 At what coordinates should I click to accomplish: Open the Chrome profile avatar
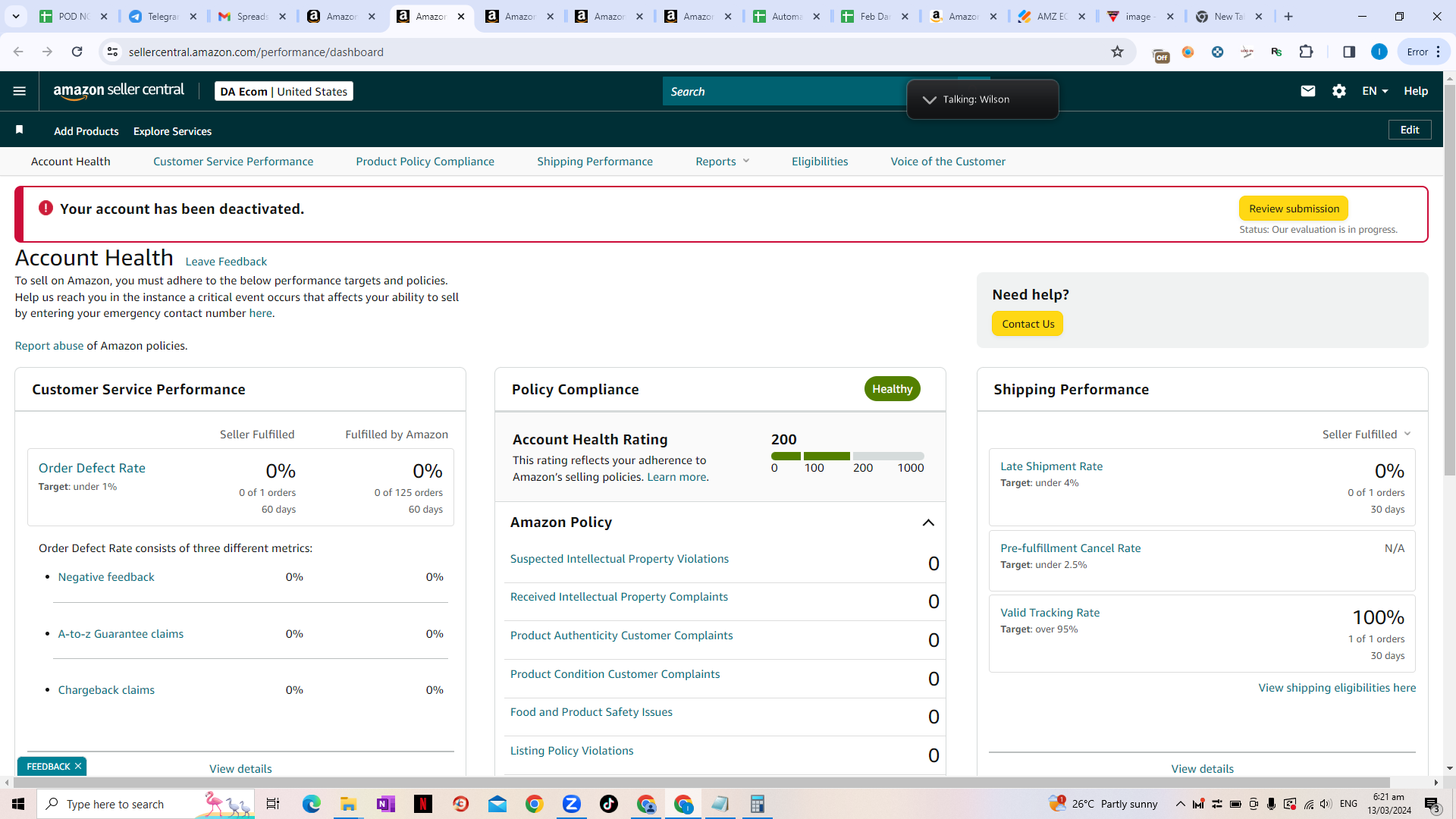pyautogui.click(x=1379, y=52)
